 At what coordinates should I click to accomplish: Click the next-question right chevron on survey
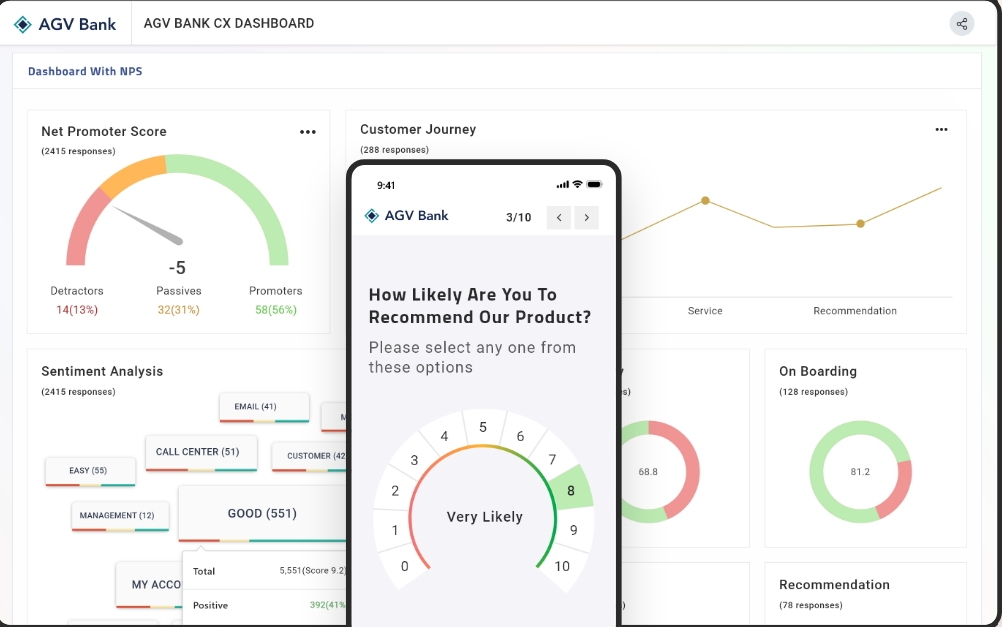pos(586,217)
